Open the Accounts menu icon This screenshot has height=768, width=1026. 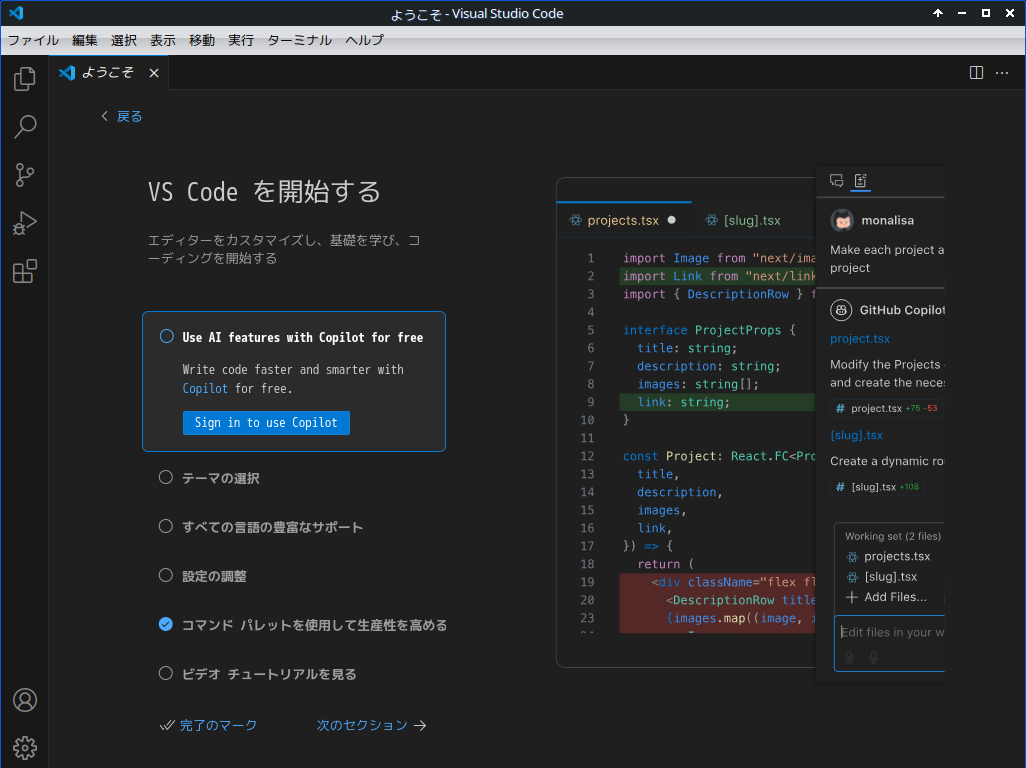25,700
